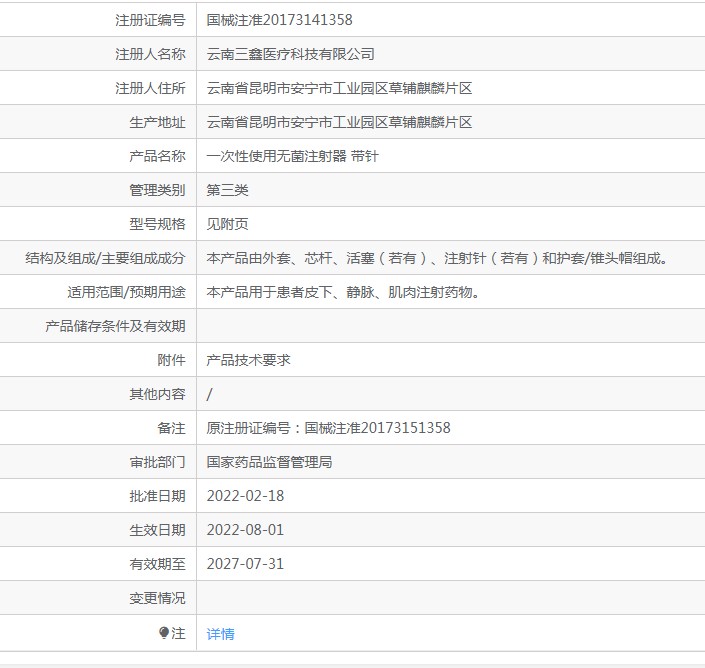
Task: Click the 注册人名称 row label
Action: [x=150, y=54]
